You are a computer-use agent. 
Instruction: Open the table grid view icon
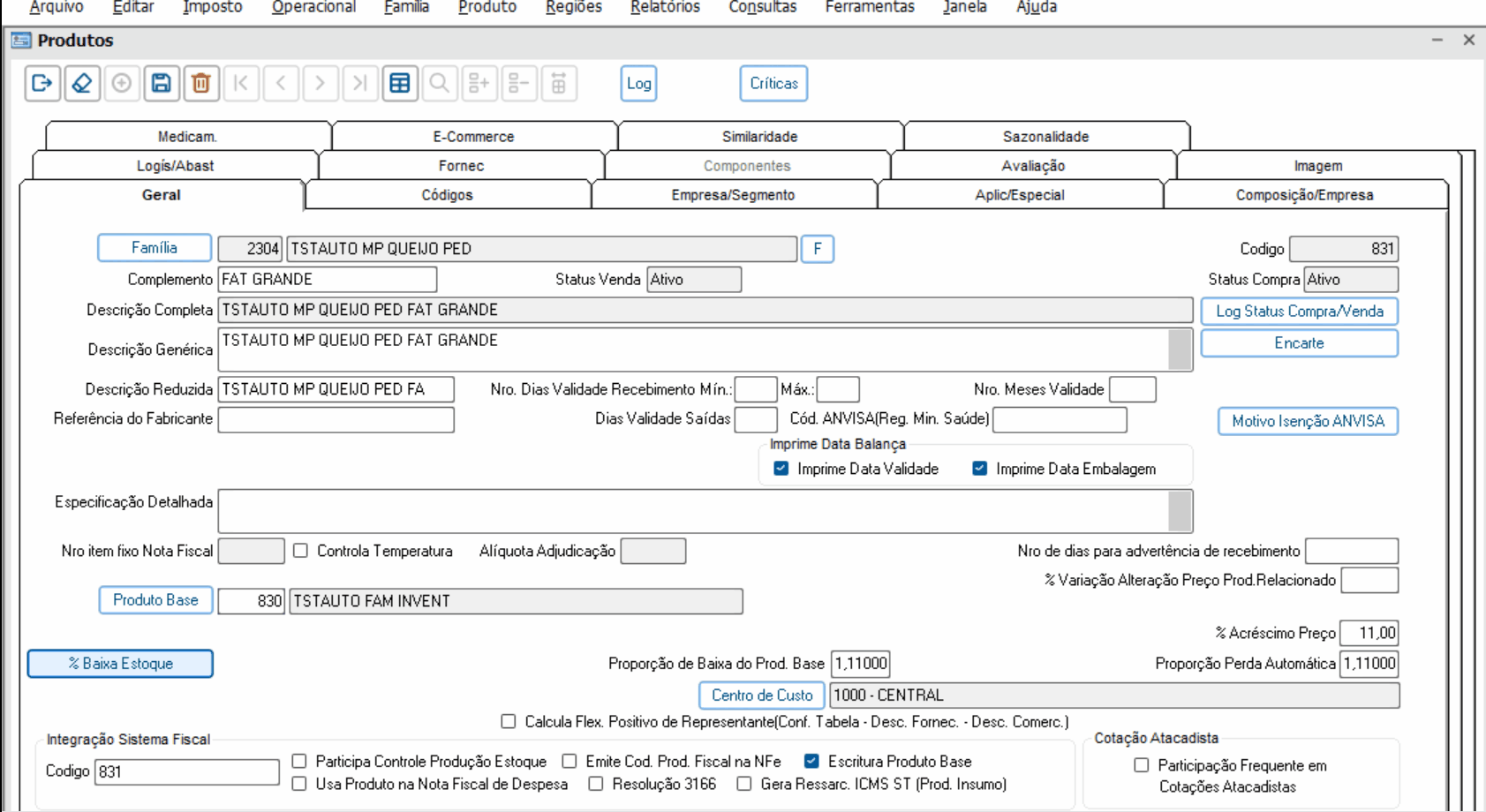(400, 84)
